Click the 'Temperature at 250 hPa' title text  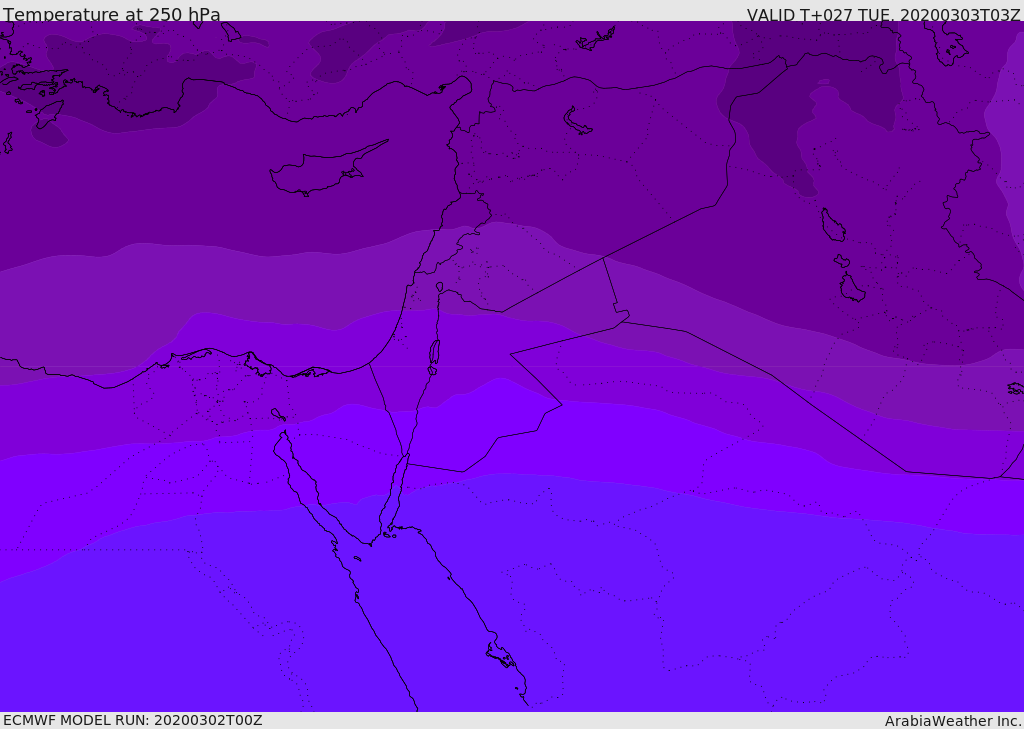(x=112, y=14)
